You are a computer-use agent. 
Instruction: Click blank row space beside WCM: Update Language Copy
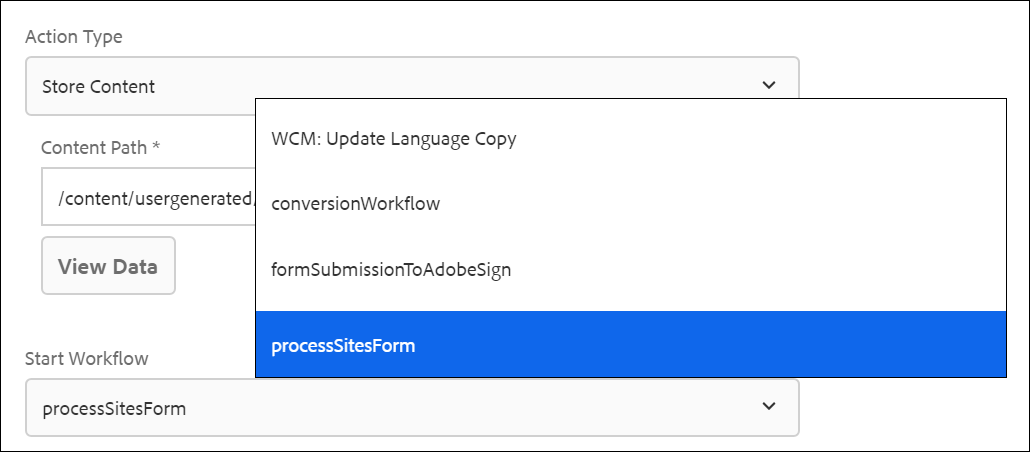[760, 139]
